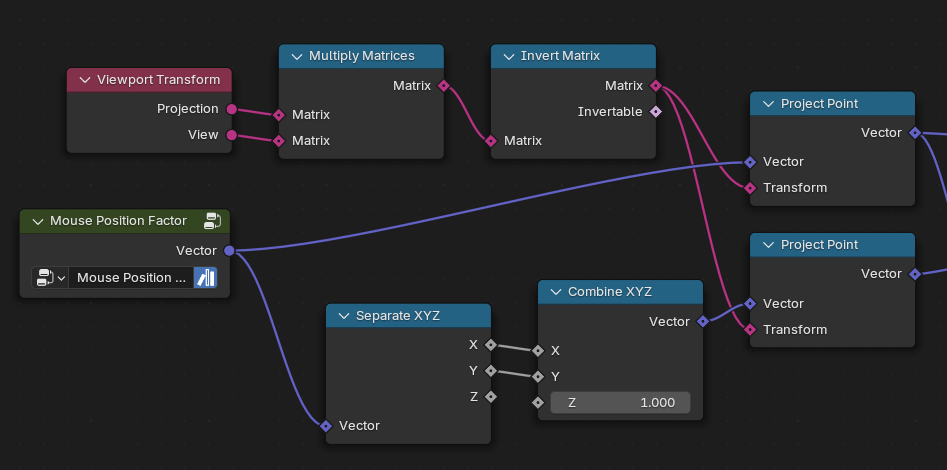Click Multiply Matrices Matrix output socket
This screenshot has height=470, width=947.
(444, 86)
